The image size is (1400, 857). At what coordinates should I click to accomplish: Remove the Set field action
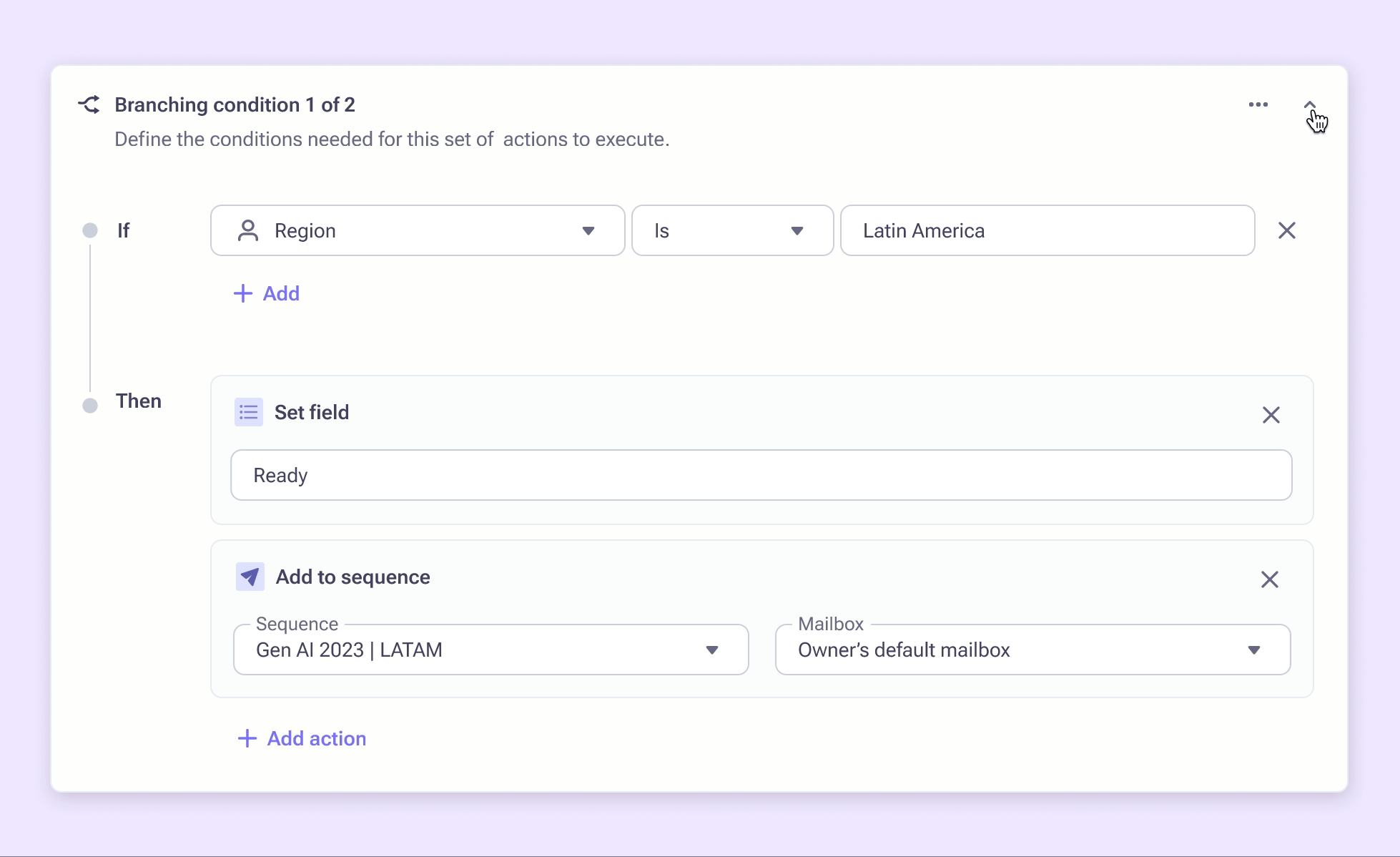tap(1271, 415)
